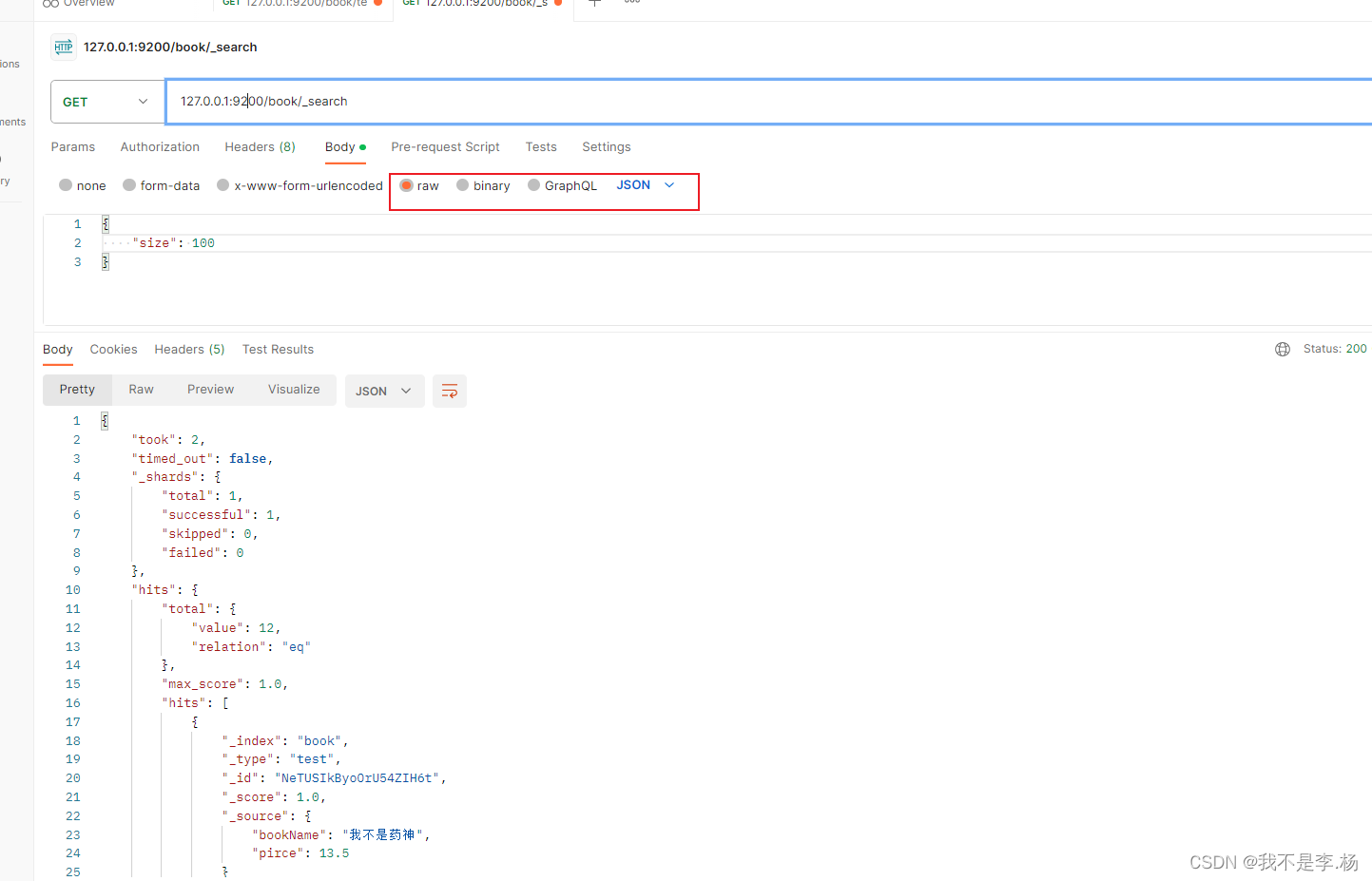Open the response JSON format dropdown
The width and height of the screenshot is (1372, 881).
tap(384, 391)
